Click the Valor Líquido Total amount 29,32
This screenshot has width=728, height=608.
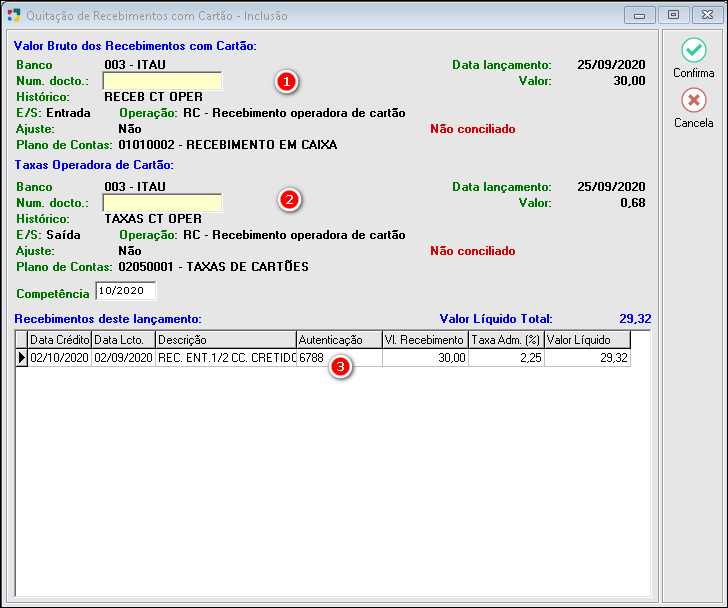pos(635,319)
